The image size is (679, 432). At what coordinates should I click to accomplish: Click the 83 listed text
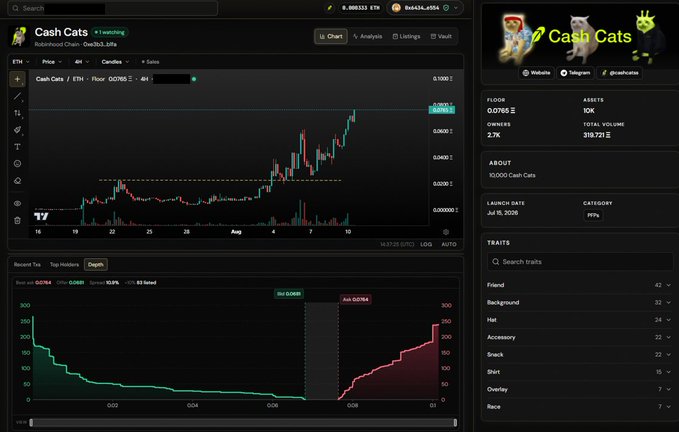(146, 283)
